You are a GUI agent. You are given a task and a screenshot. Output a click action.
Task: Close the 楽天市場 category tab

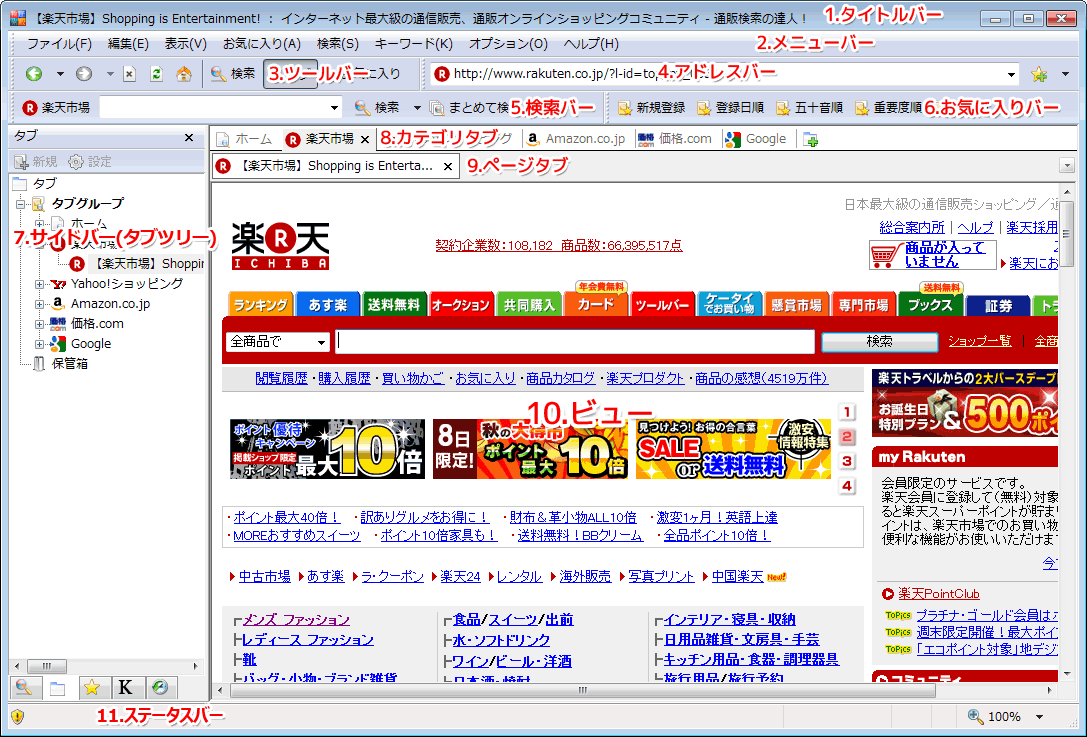point(365,139)
